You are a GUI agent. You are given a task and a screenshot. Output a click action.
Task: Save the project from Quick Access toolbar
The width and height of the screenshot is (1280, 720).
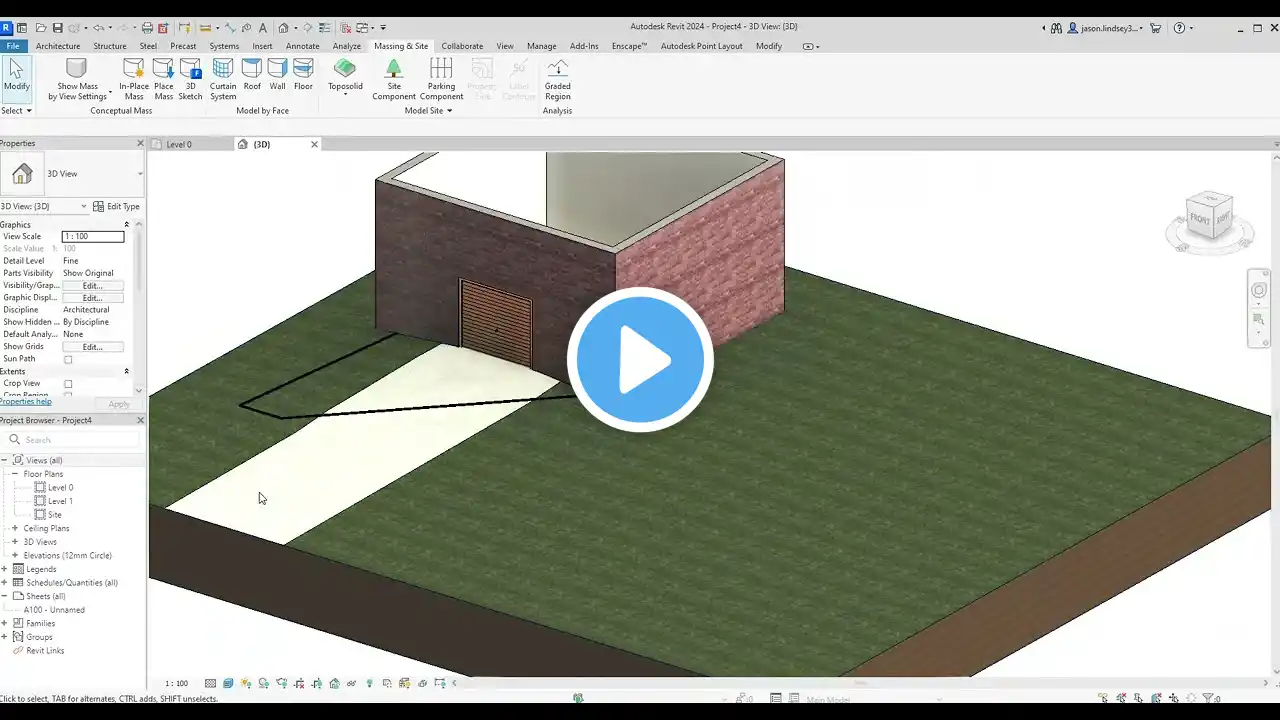pyautogui.click(x=57, y=28)
